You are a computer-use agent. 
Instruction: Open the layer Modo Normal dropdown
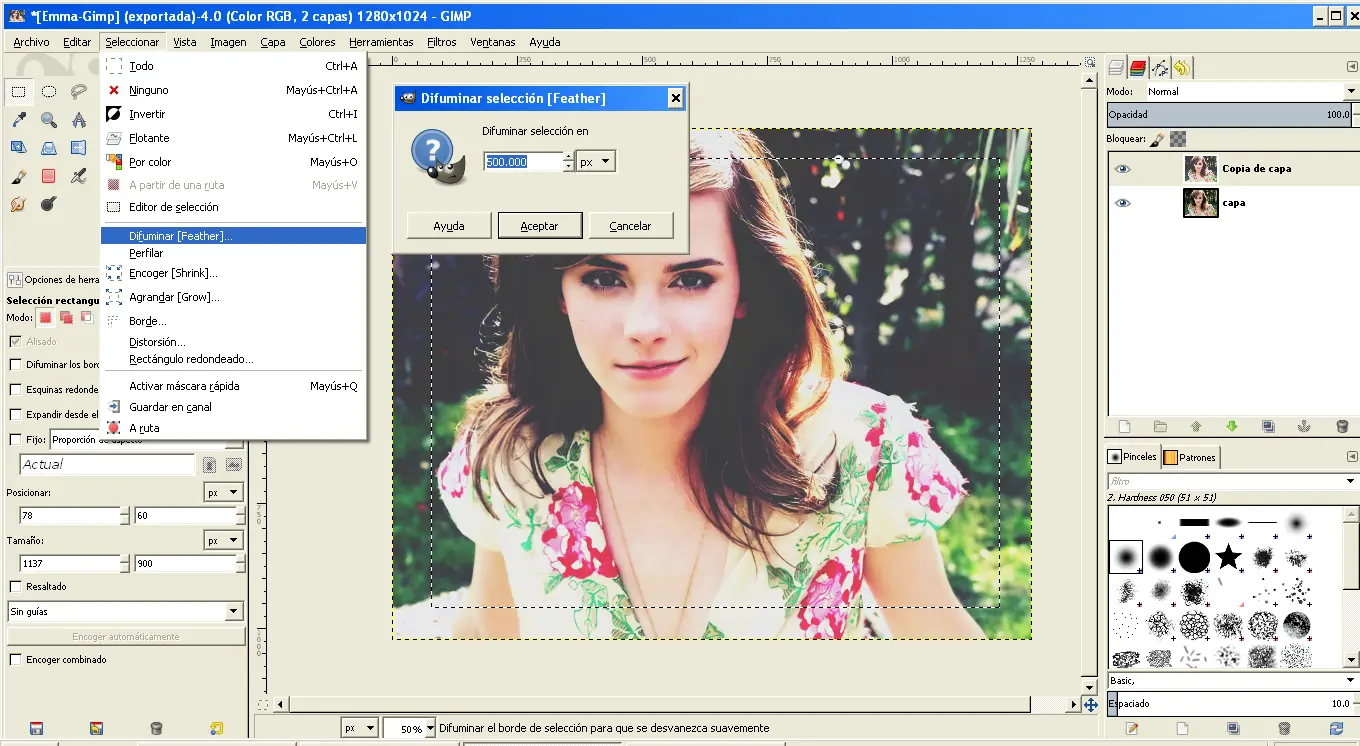click(x=1250, y=91)
